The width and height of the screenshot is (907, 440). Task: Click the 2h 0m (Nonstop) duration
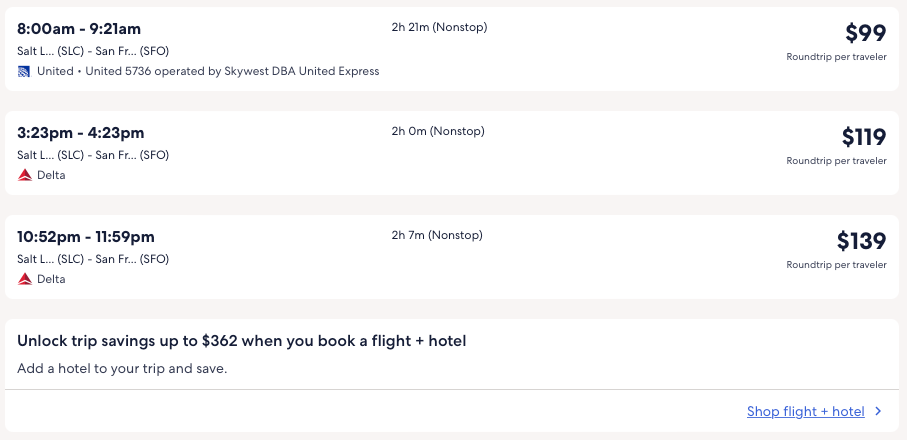(437, 131)
